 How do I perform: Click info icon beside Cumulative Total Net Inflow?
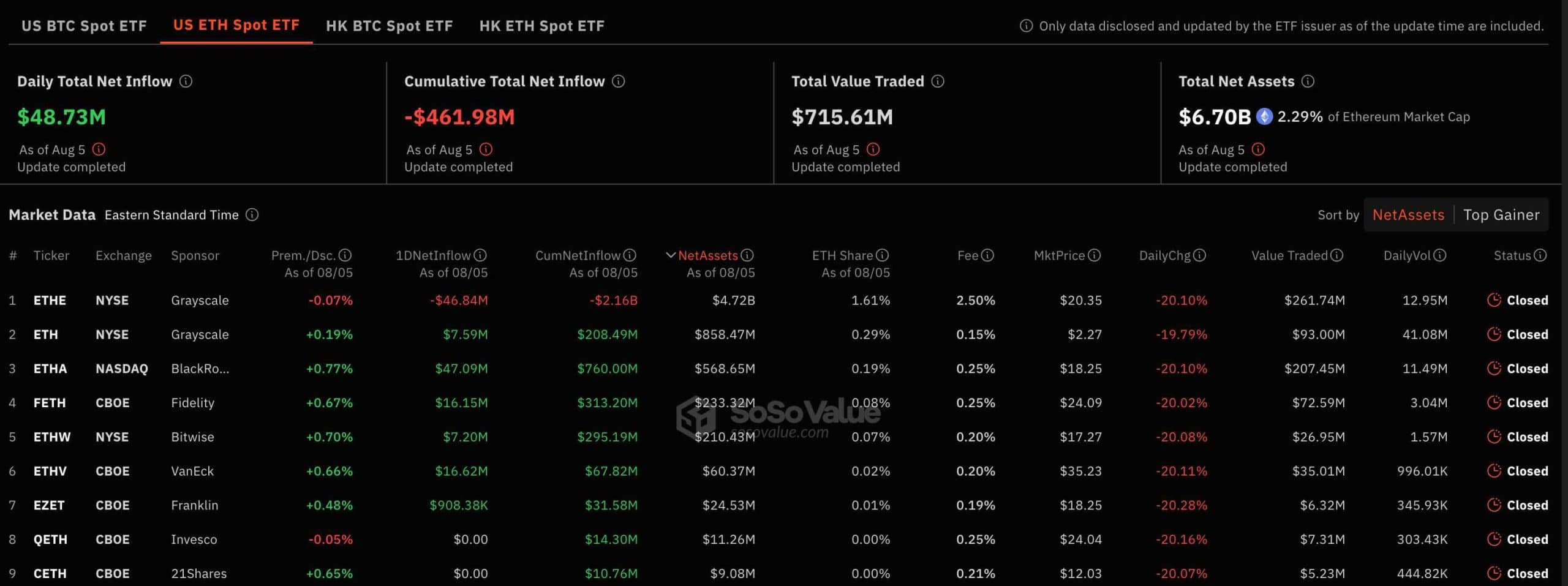(x=619, y=81)
